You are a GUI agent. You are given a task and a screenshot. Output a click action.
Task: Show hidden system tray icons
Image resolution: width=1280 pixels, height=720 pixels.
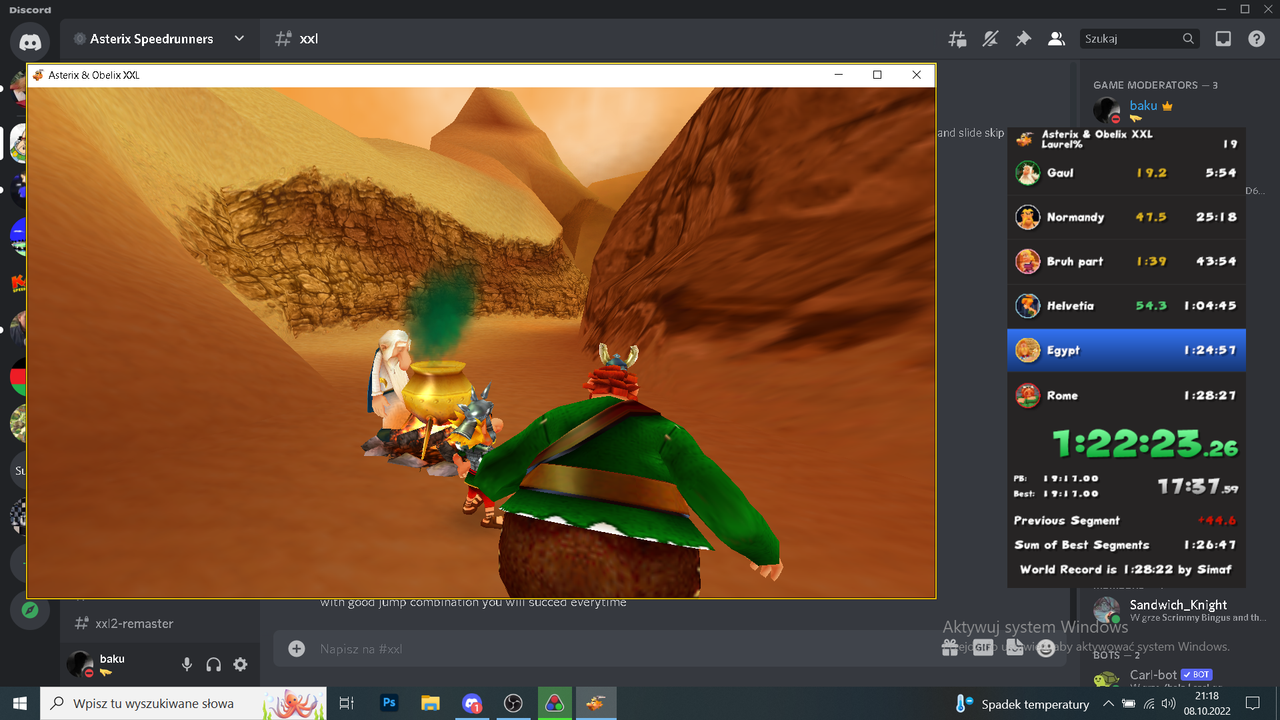1107,704
